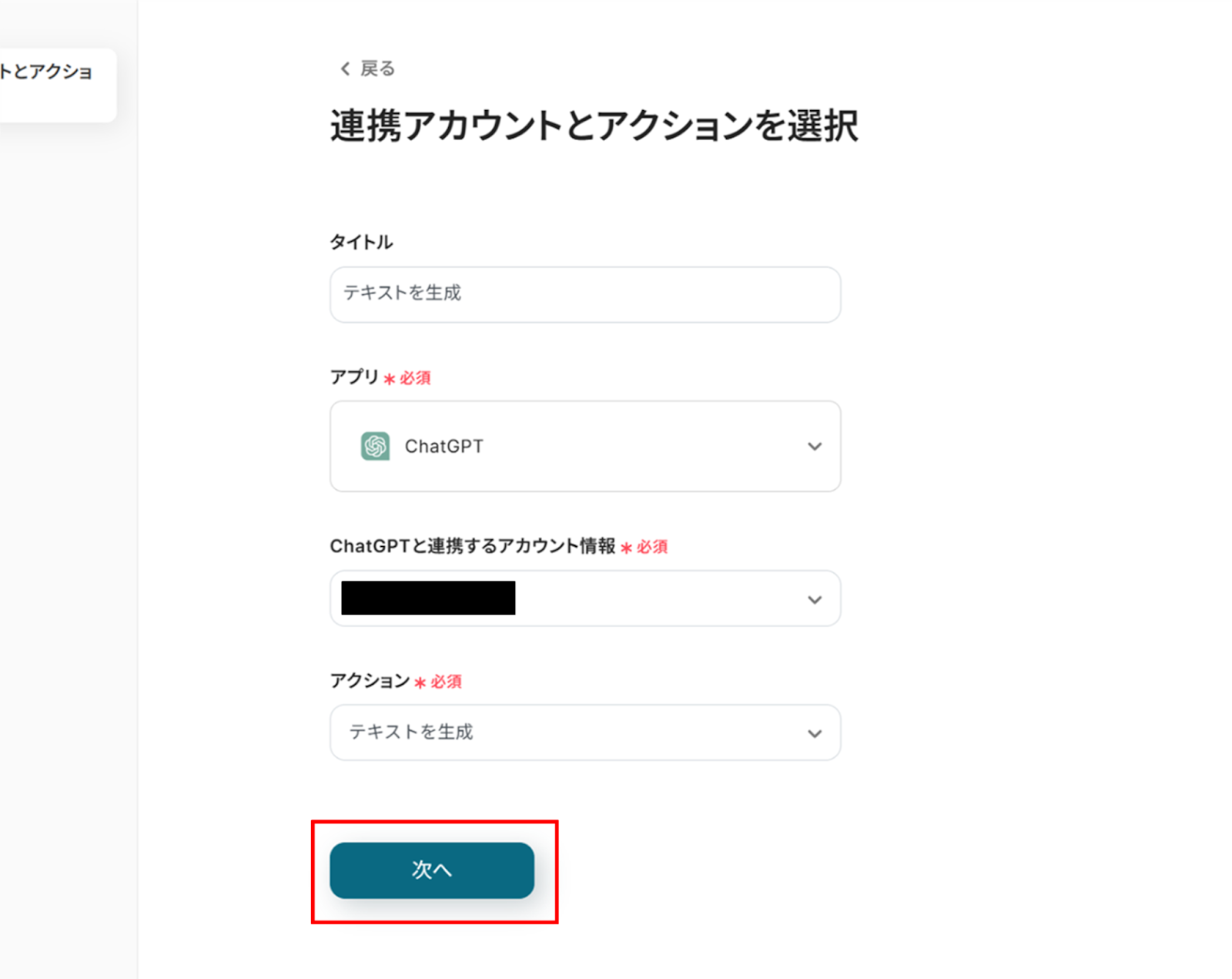The image size is (1232, 979).
Task: Click the chevron in account info dropdown
Action: (x=814, y=600)
